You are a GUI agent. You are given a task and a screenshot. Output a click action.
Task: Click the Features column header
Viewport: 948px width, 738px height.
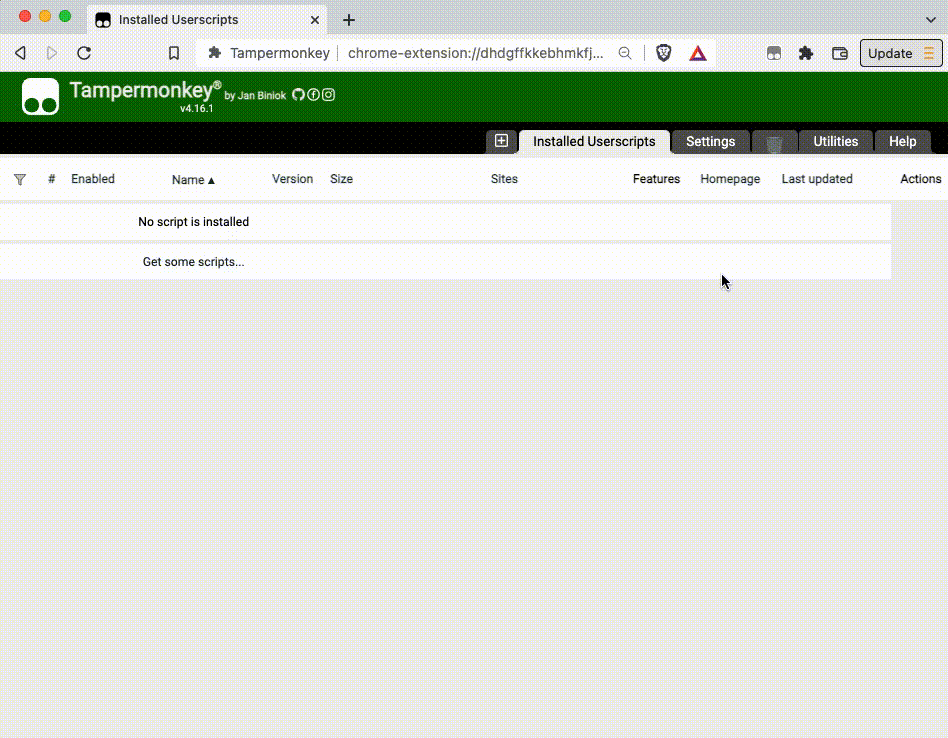[x=656, y=179]
